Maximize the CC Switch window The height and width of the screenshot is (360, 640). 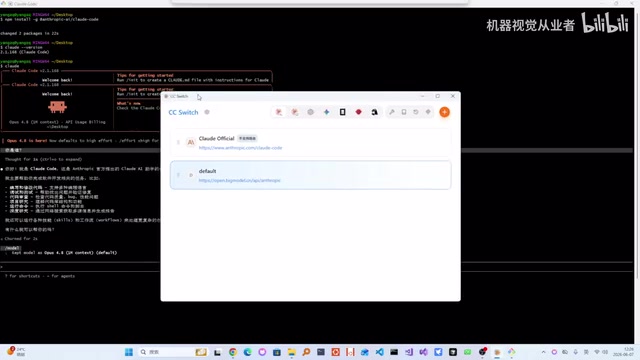click(438, 96)
